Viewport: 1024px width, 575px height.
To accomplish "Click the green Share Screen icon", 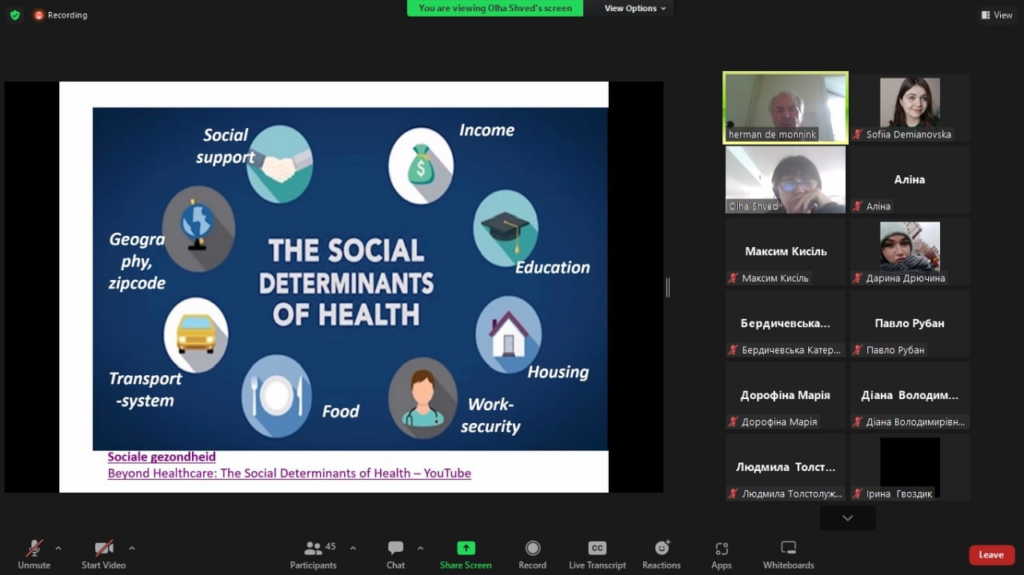I will point(465,548).
